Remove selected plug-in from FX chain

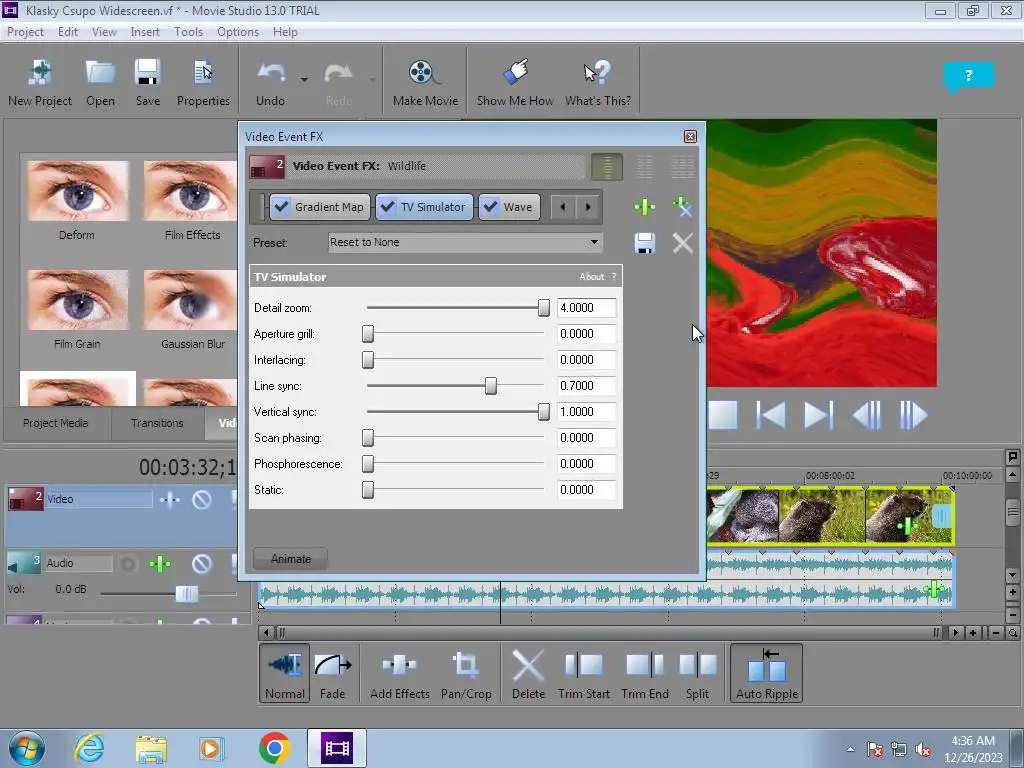click(682, 207)
